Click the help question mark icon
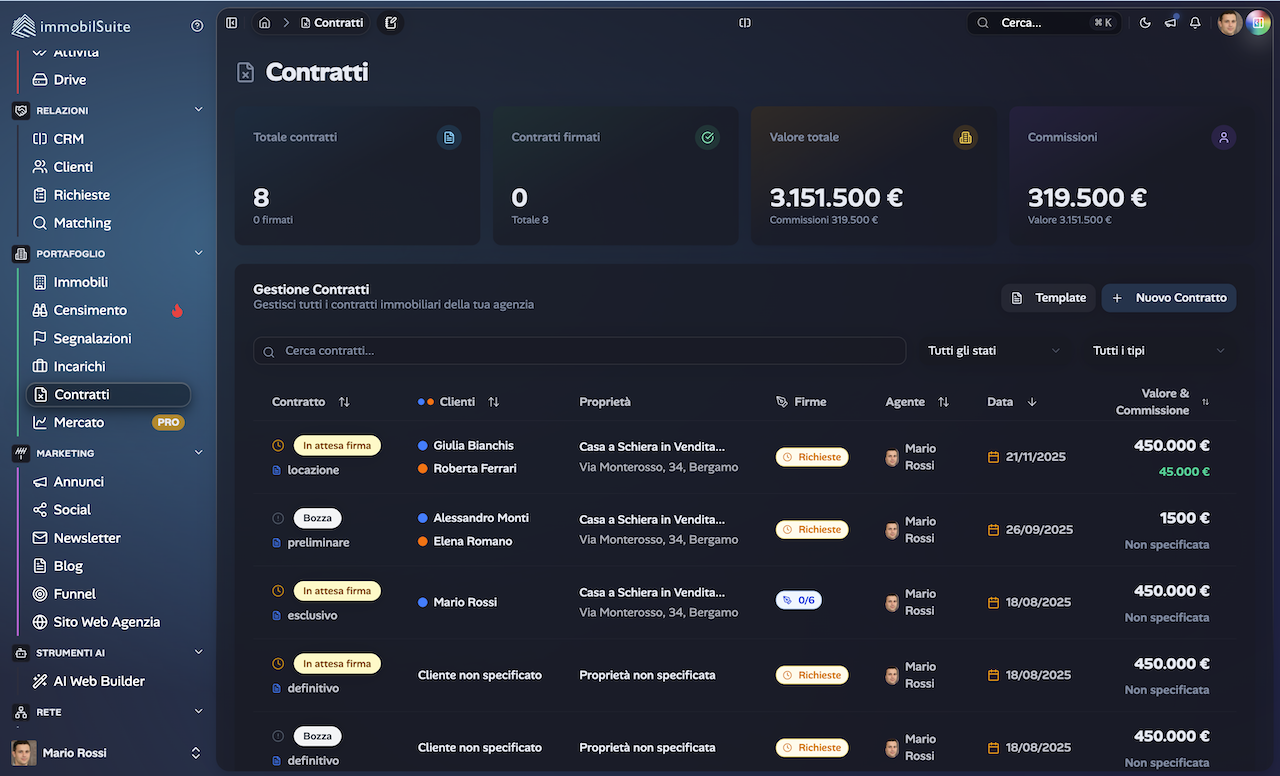1280x776 pixels. tap(197, 26)
